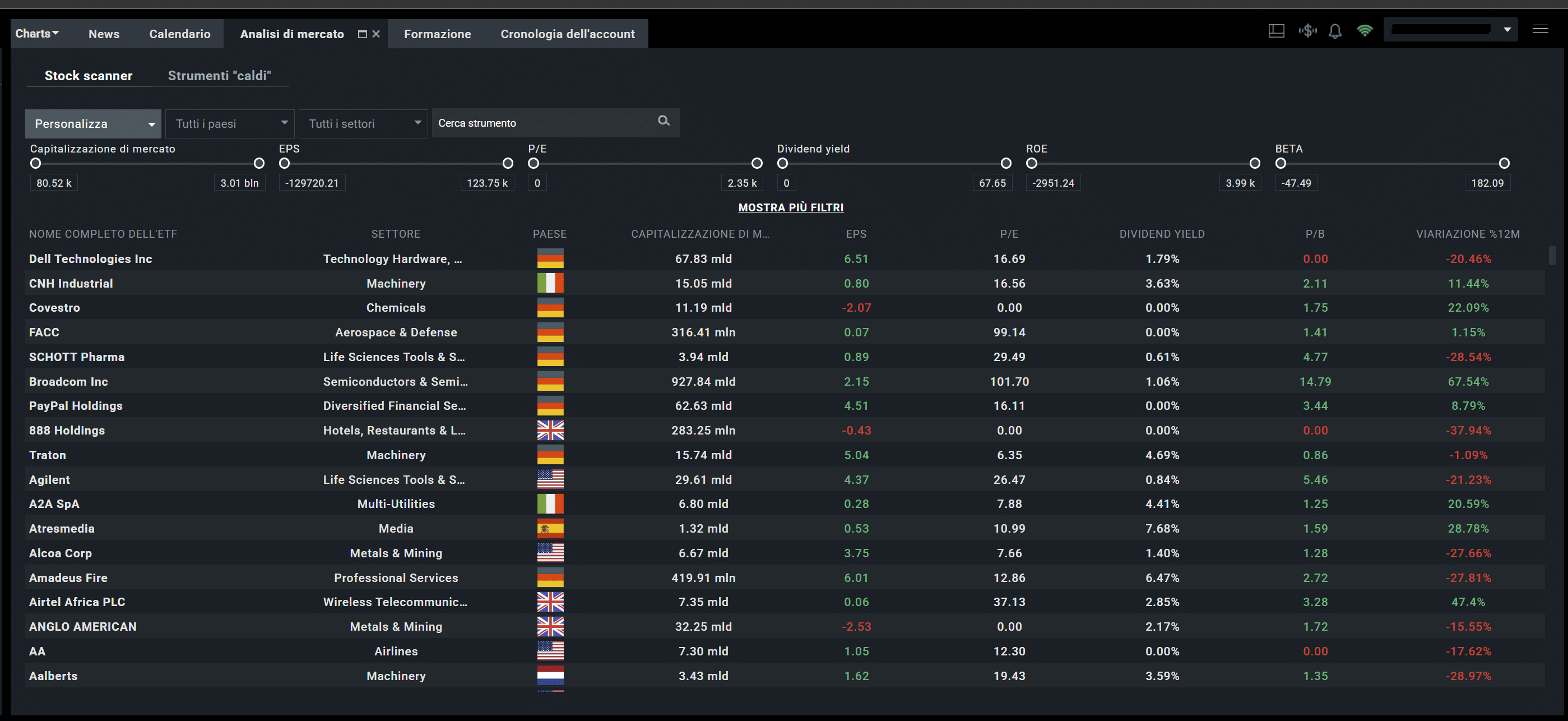The width and height of the screenshot is (1568, 721).
Task: Click the A2A SpA Italy flag
Action: (x=550, y=503)
